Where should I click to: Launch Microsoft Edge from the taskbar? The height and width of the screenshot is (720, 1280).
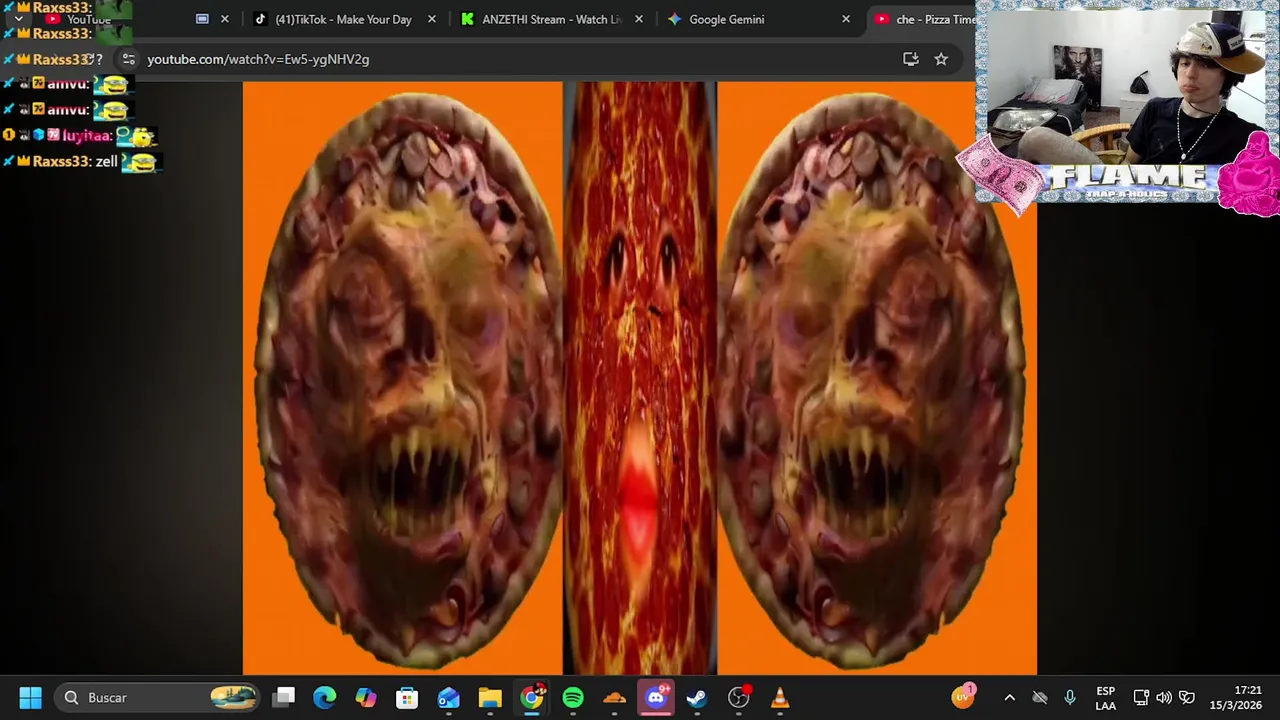(x=325, y=697)
